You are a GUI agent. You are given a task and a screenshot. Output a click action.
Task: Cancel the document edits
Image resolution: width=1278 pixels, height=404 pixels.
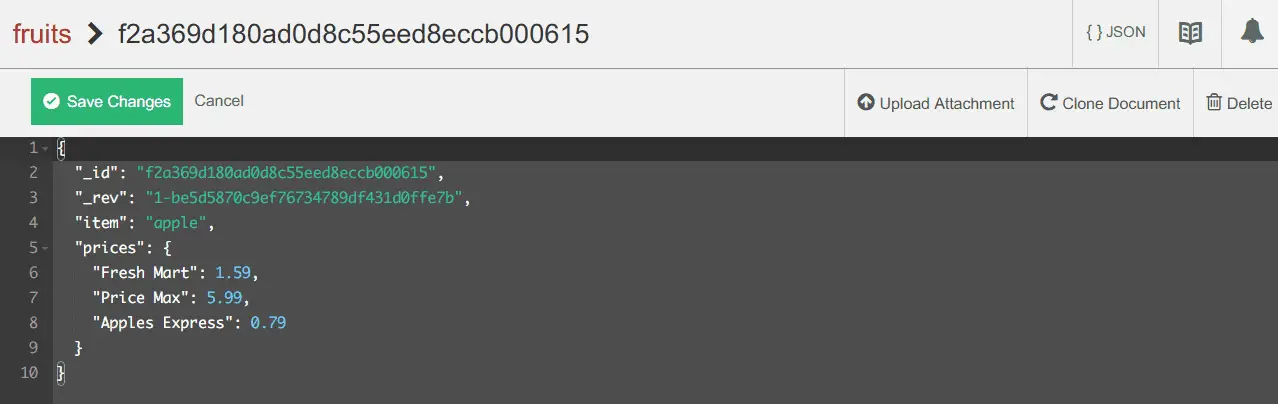tap(219, 100)
